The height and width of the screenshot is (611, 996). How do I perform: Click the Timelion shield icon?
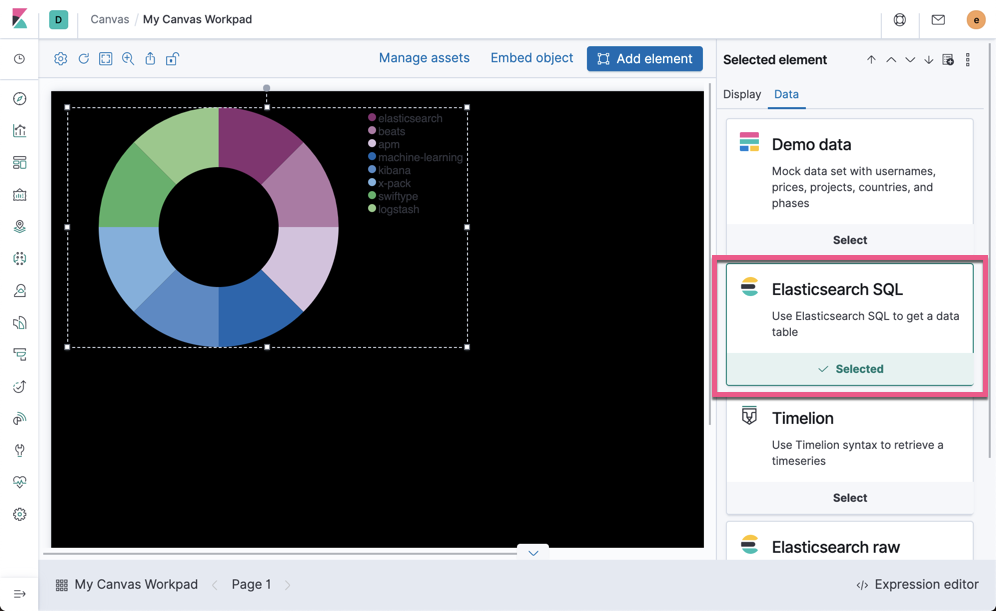coord(749,415)
